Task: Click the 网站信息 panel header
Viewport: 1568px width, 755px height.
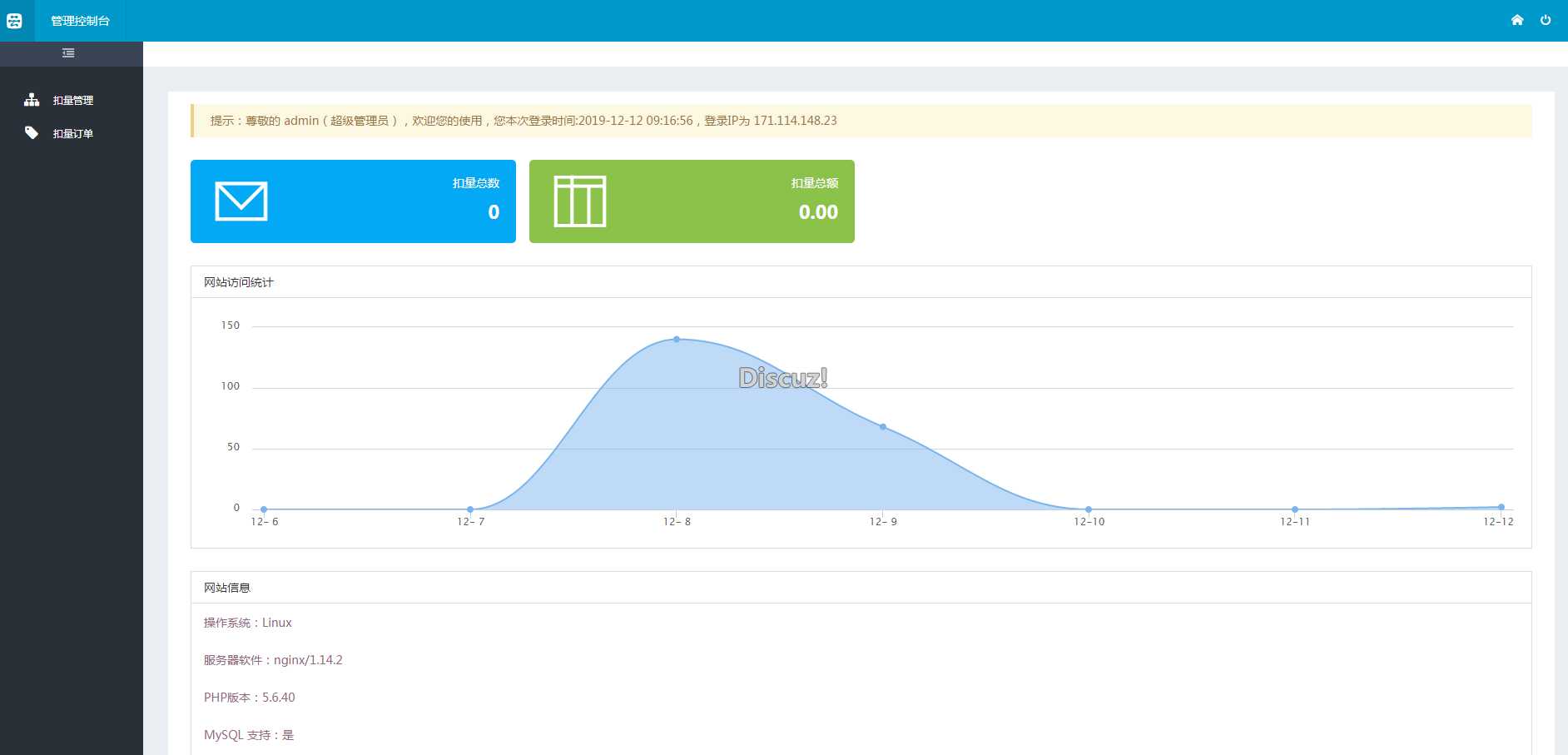Action: 861,588
